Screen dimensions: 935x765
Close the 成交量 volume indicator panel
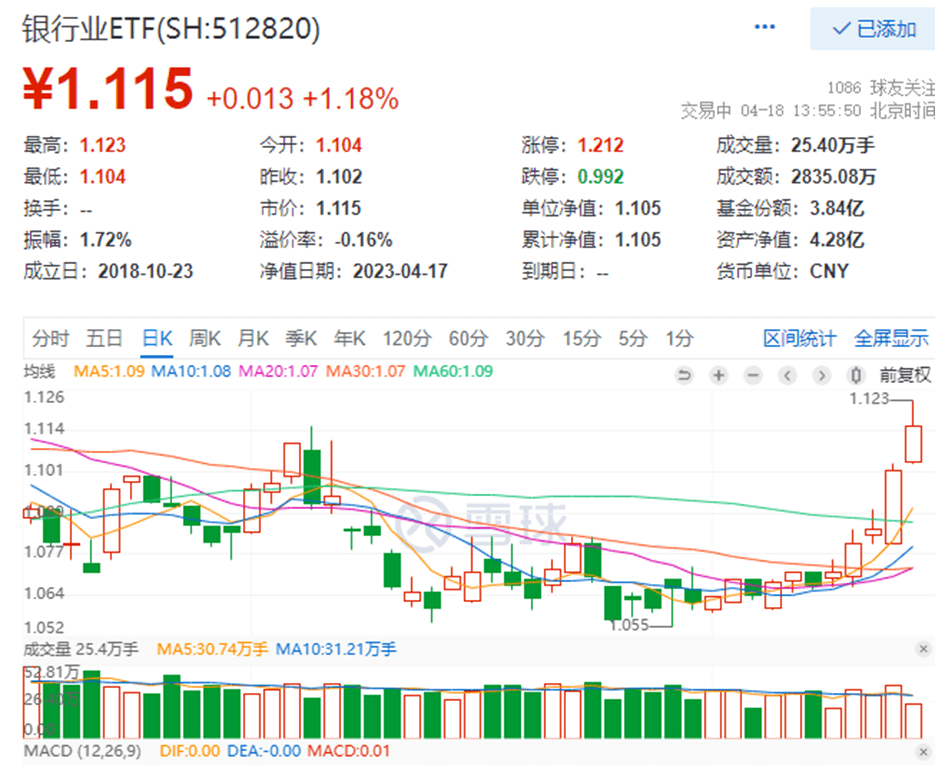[923, 649]
